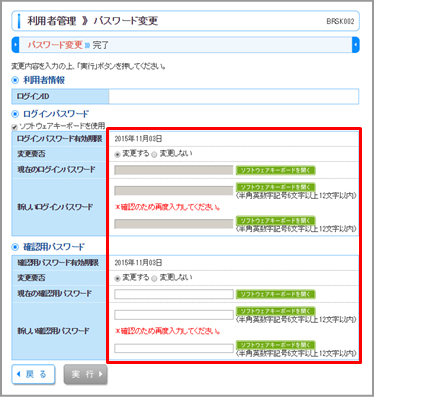
Task: Click the 現在の確認用パスワード row label
Action: 54,294
